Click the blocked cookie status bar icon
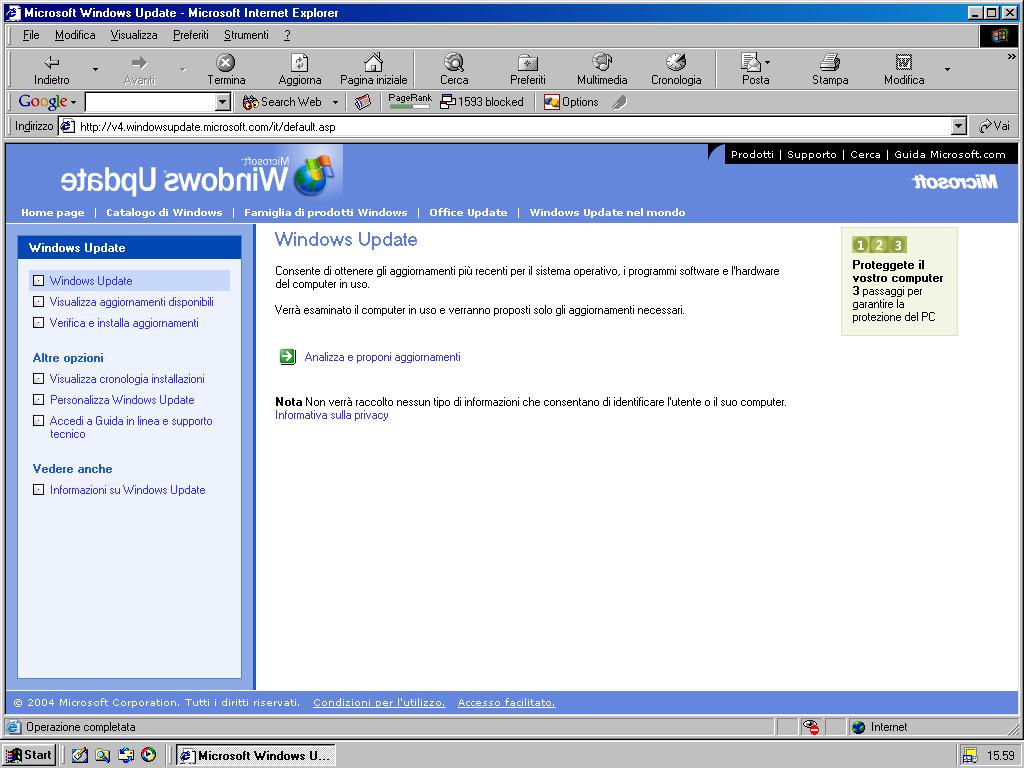This screenshot has width=1024, height=768. pos(810,727)
